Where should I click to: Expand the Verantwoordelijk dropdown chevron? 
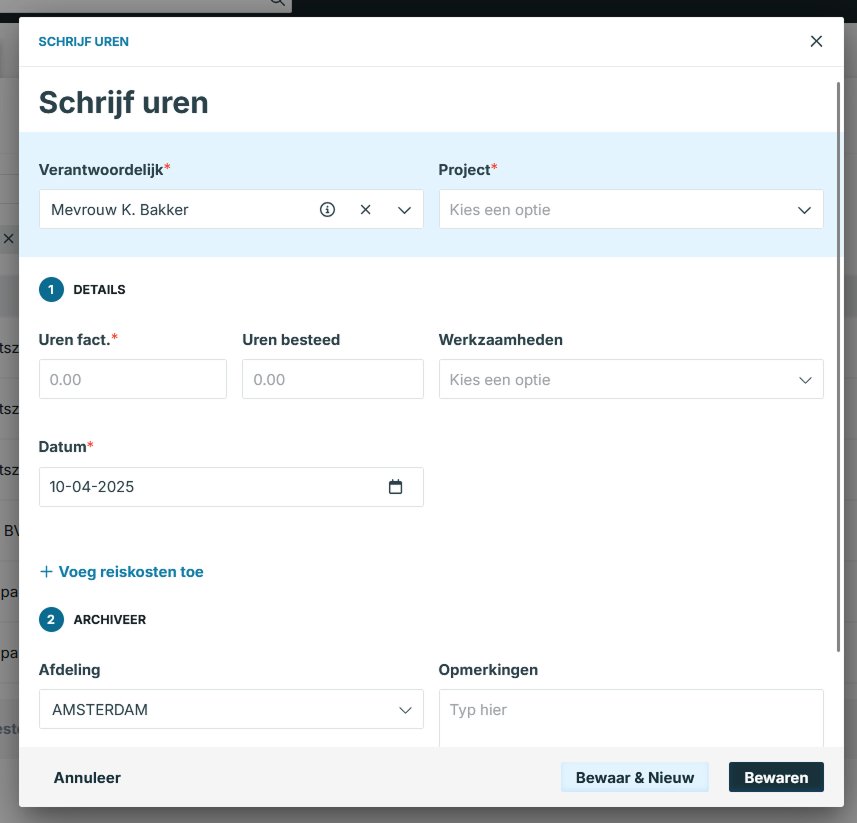pos(404,210)
